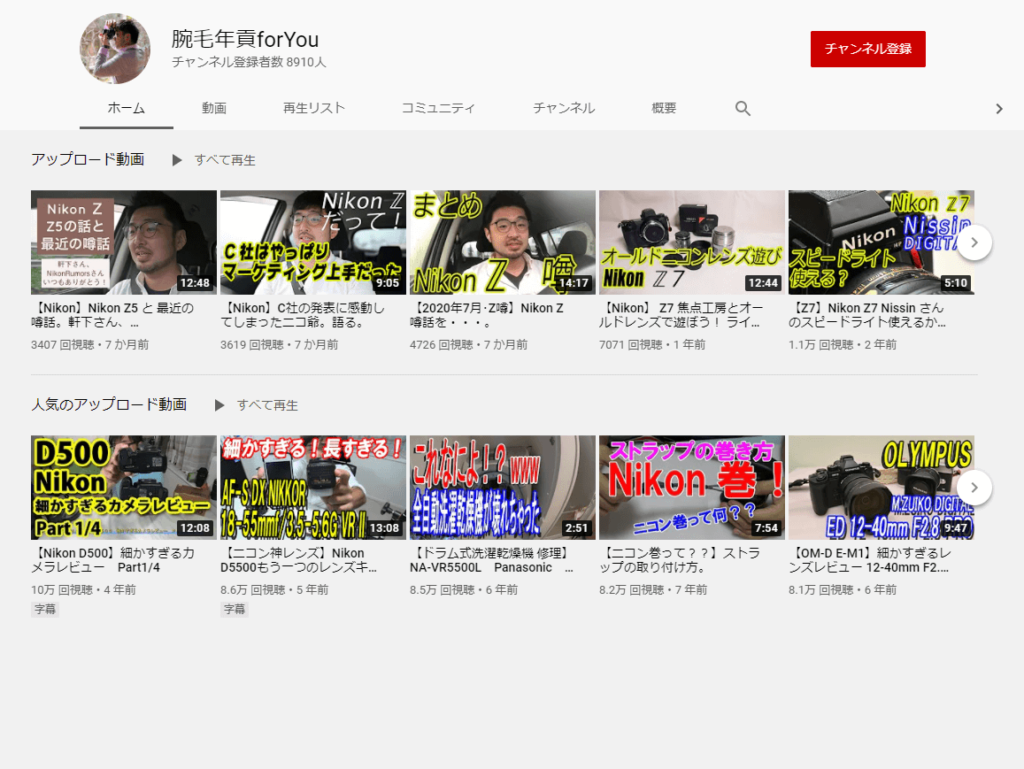Open the Nikon Z5 の話と最近の噂話 thumbnail

pos(123,242)
